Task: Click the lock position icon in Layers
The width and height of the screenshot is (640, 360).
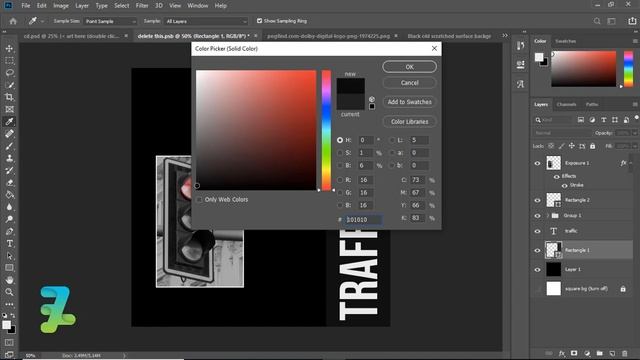Action: click(571, 146)
